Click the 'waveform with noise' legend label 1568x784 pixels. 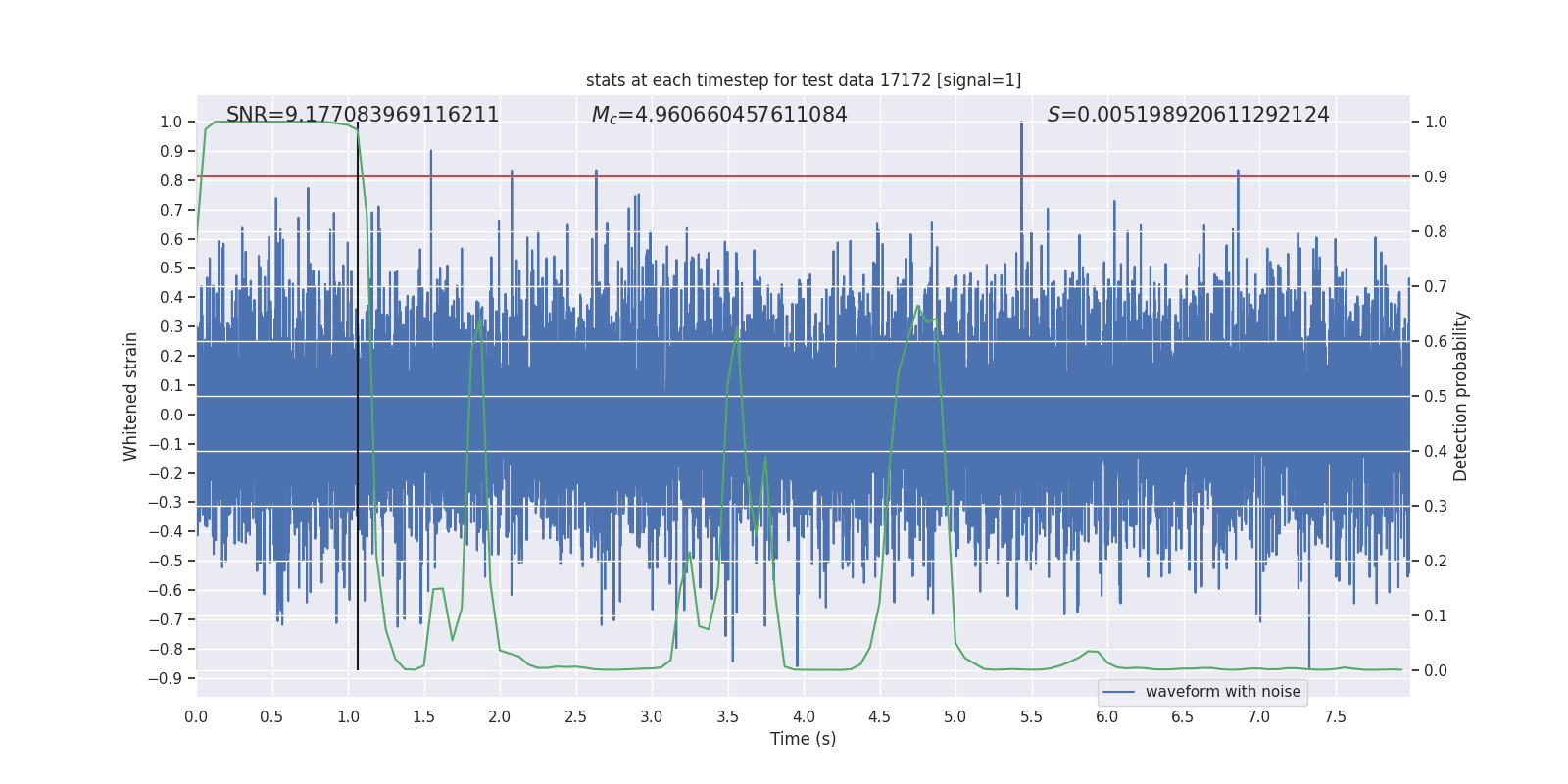[x=1222, y=692]
